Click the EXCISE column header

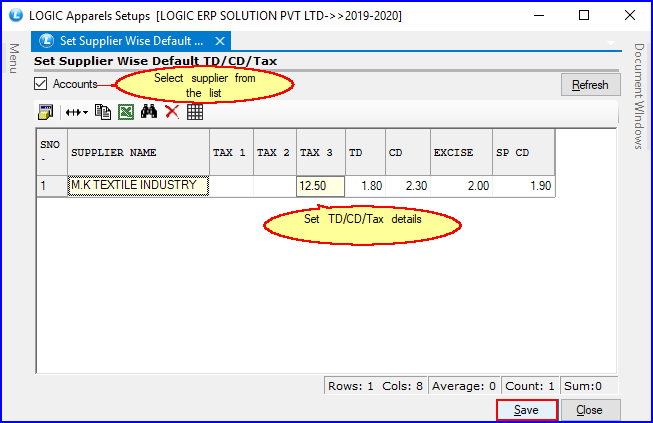click(x=461, y=152)
